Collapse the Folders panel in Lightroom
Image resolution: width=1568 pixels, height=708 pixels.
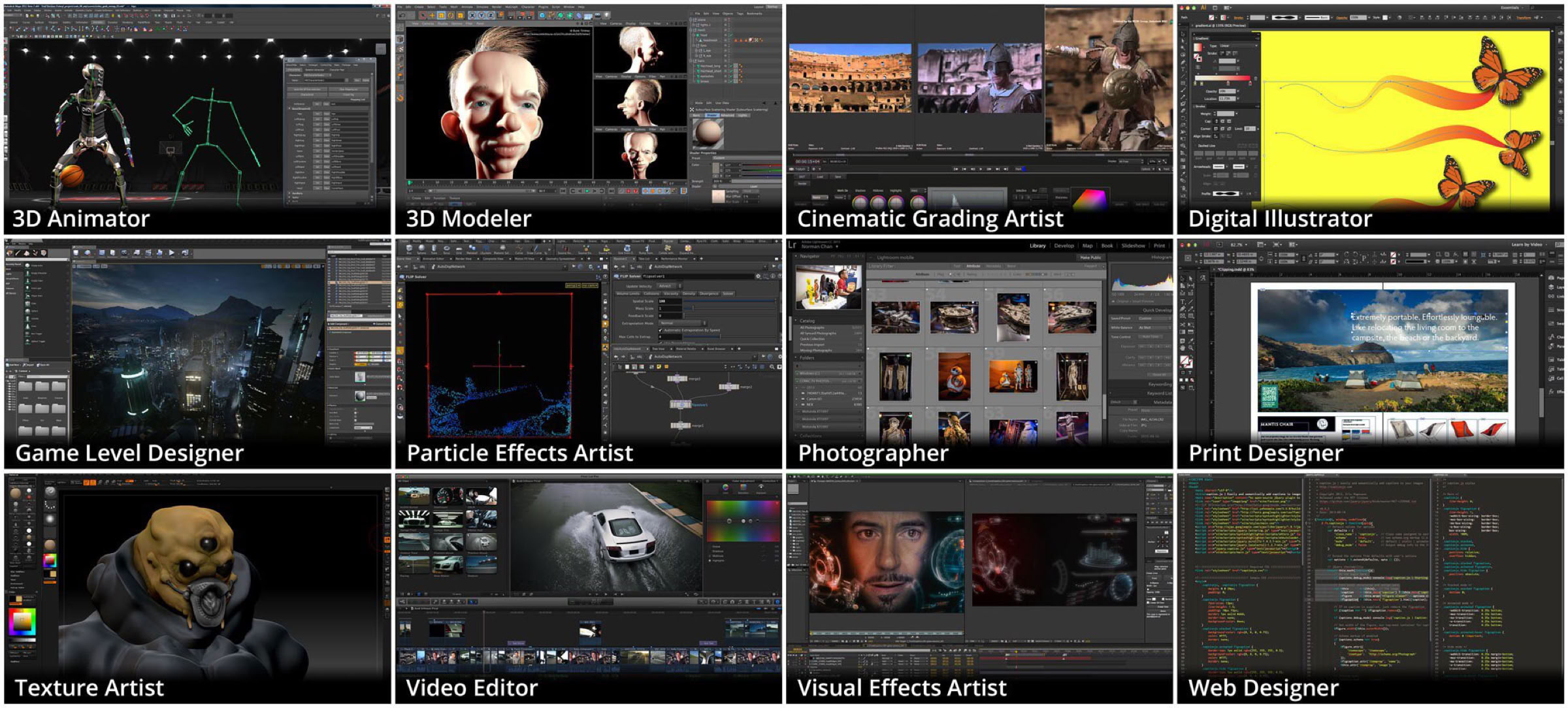point(795,357)
